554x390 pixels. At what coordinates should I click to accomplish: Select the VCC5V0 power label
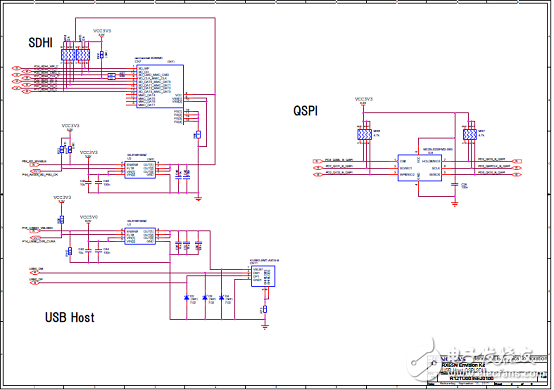[89, 217]
